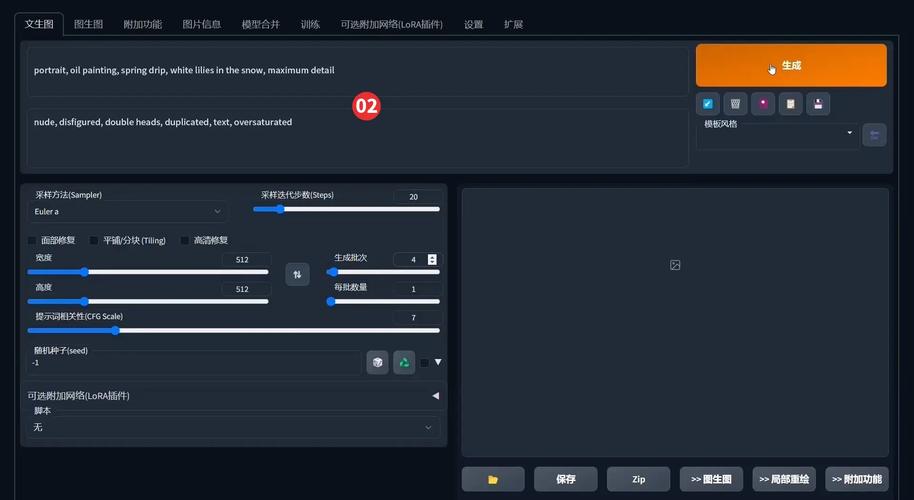914x500 pixels.
Task: Open the output folder with folder icon
Action: click(492, 479)
